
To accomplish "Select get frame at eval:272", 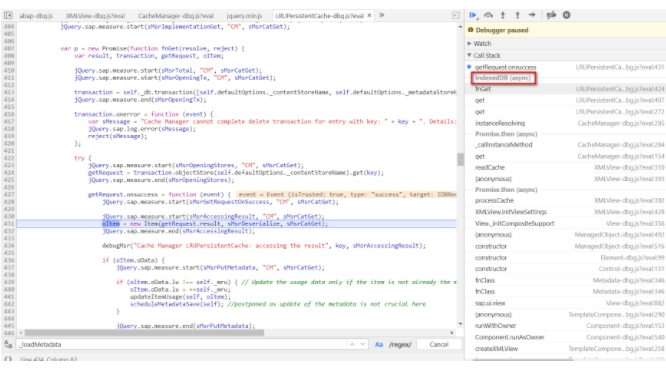I will coord(565,112).
